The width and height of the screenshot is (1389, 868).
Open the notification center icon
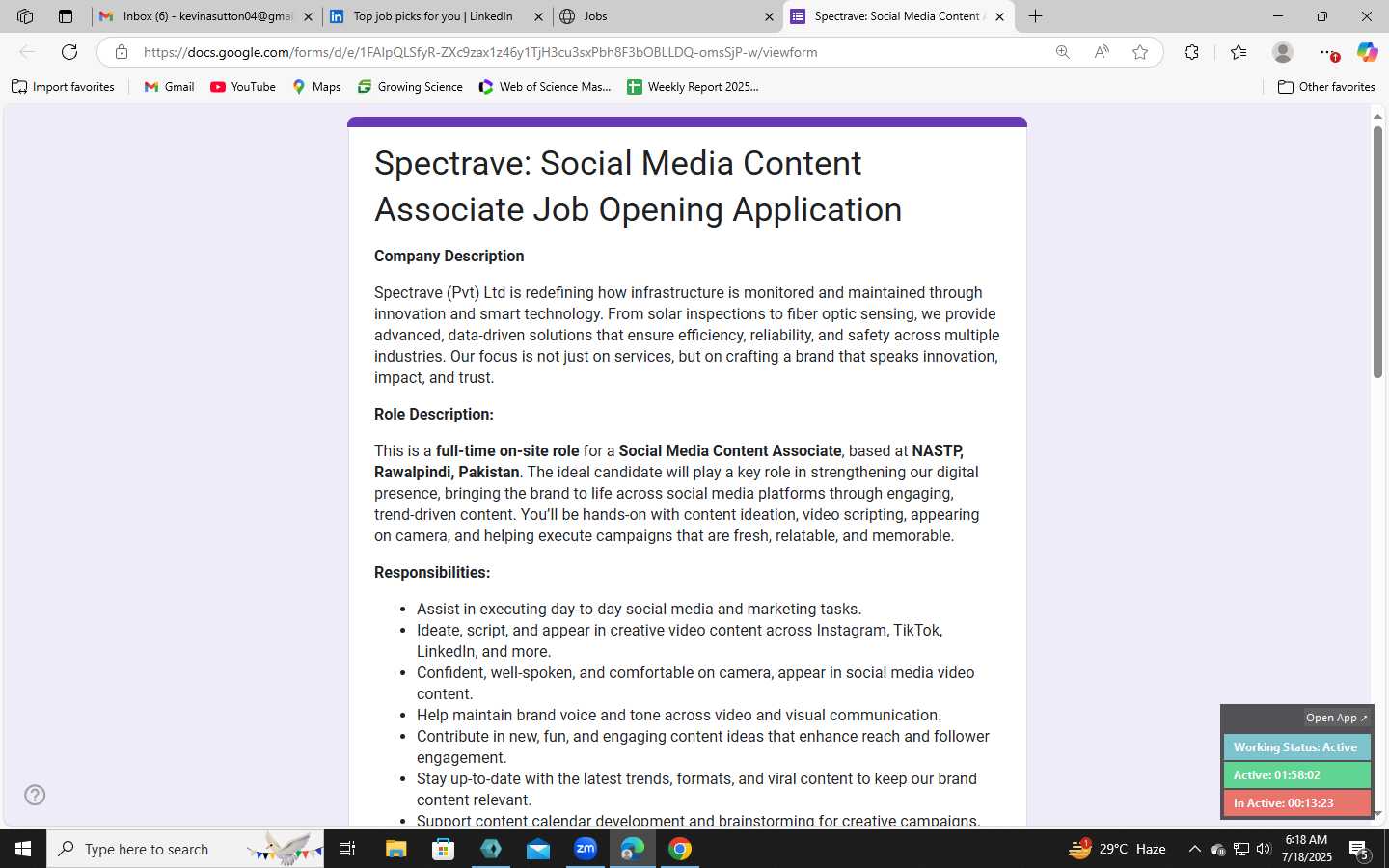(1359, 850)
